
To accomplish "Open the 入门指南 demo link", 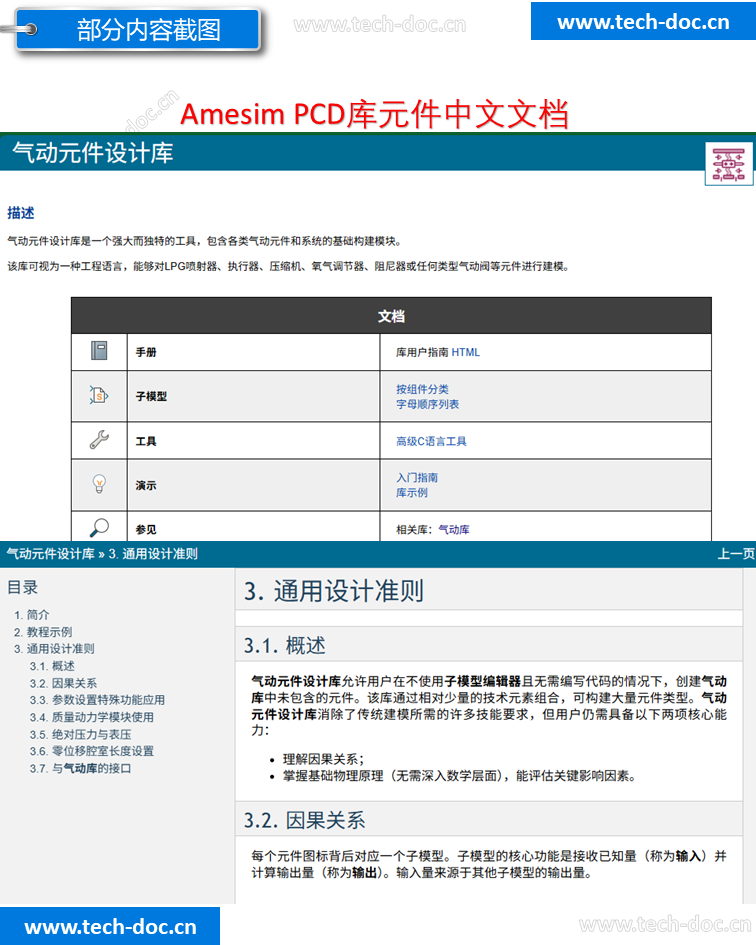I will coord(417,477).
